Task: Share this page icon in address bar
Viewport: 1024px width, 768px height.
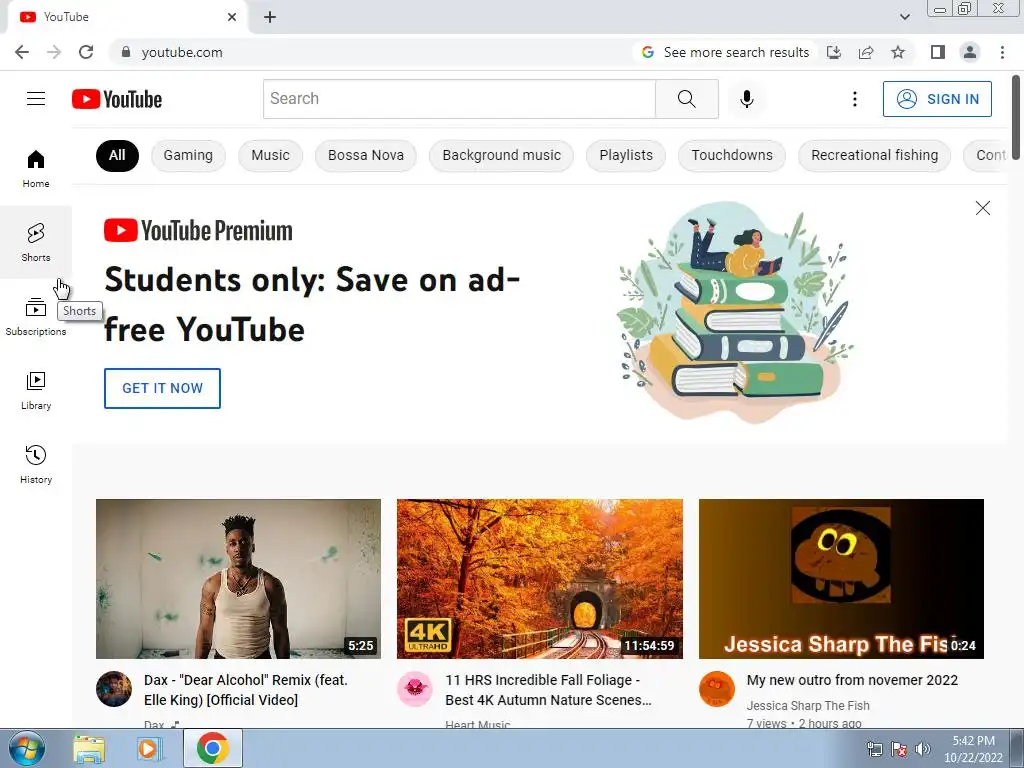Action: pyautogui.click(x=866, y=52)
